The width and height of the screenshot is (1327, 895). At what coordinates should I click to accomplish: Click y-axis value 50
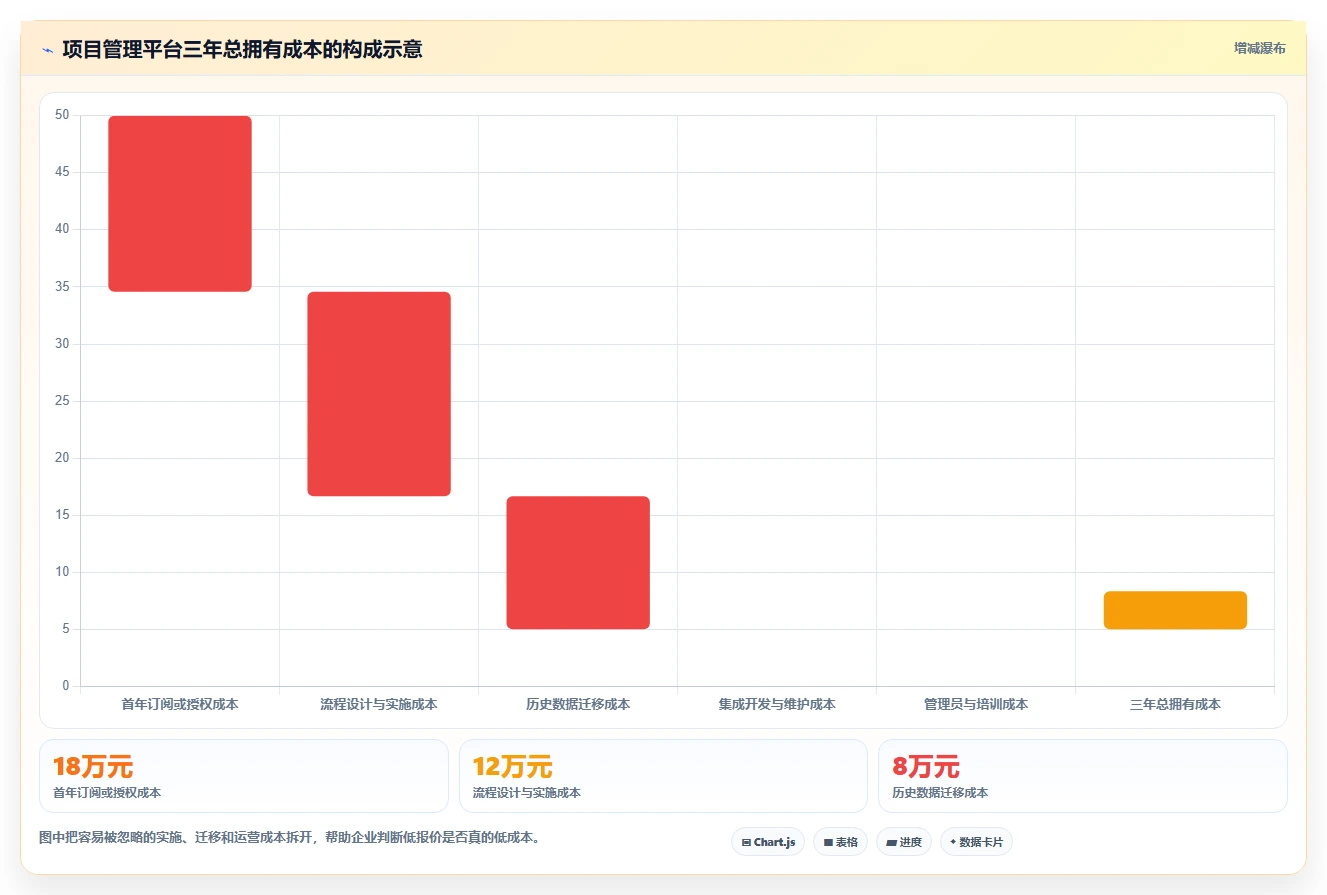point(62,115)
